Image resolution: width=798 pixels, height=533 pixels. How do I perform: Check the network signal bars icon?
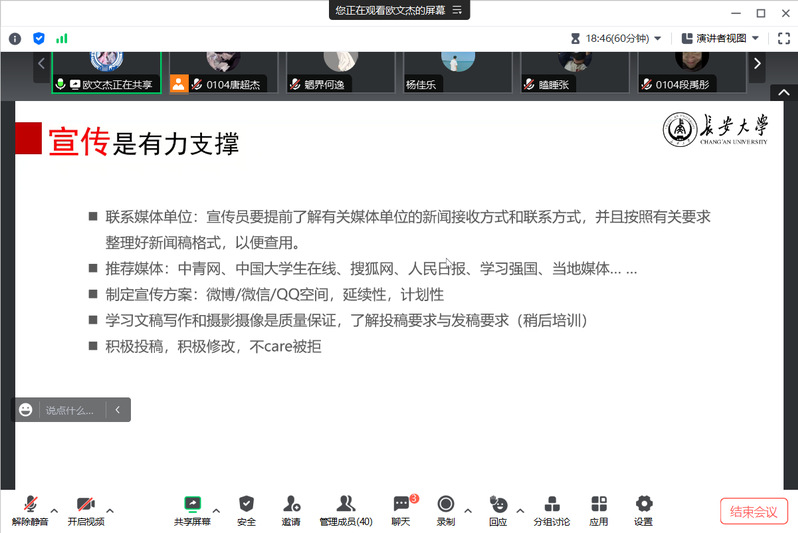click(62, 38)
